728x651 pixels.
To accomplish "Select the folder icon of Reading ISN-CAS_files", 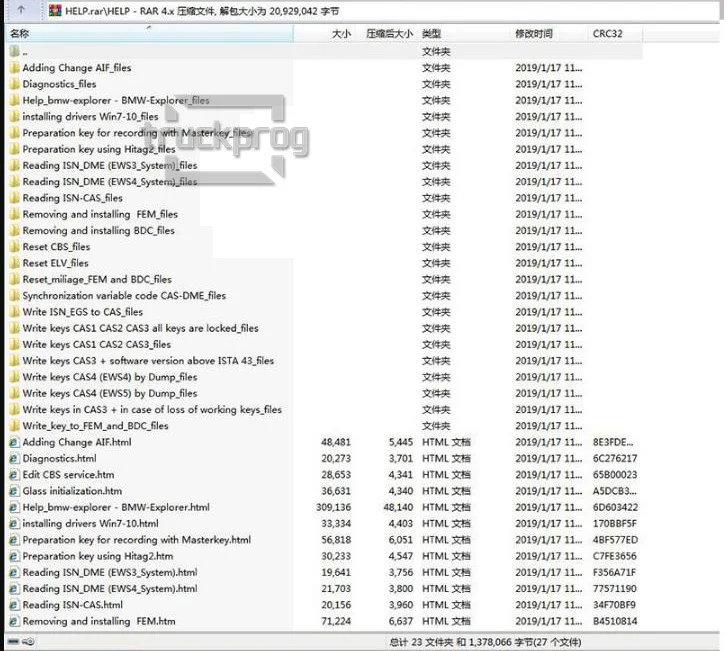I will tap(14, 198).
